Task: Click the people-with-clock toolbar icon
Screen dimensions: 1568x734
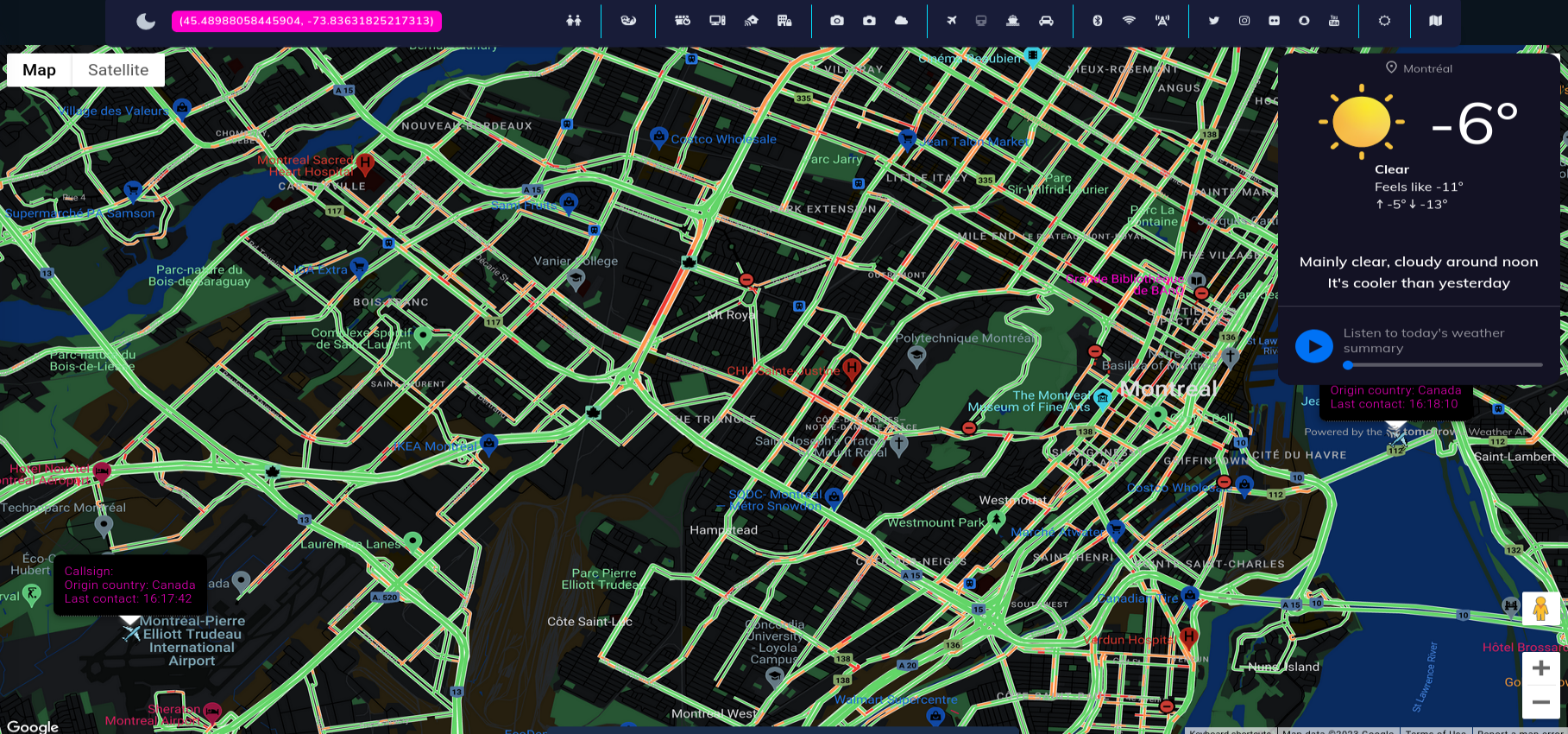Action: coord(683,21)
